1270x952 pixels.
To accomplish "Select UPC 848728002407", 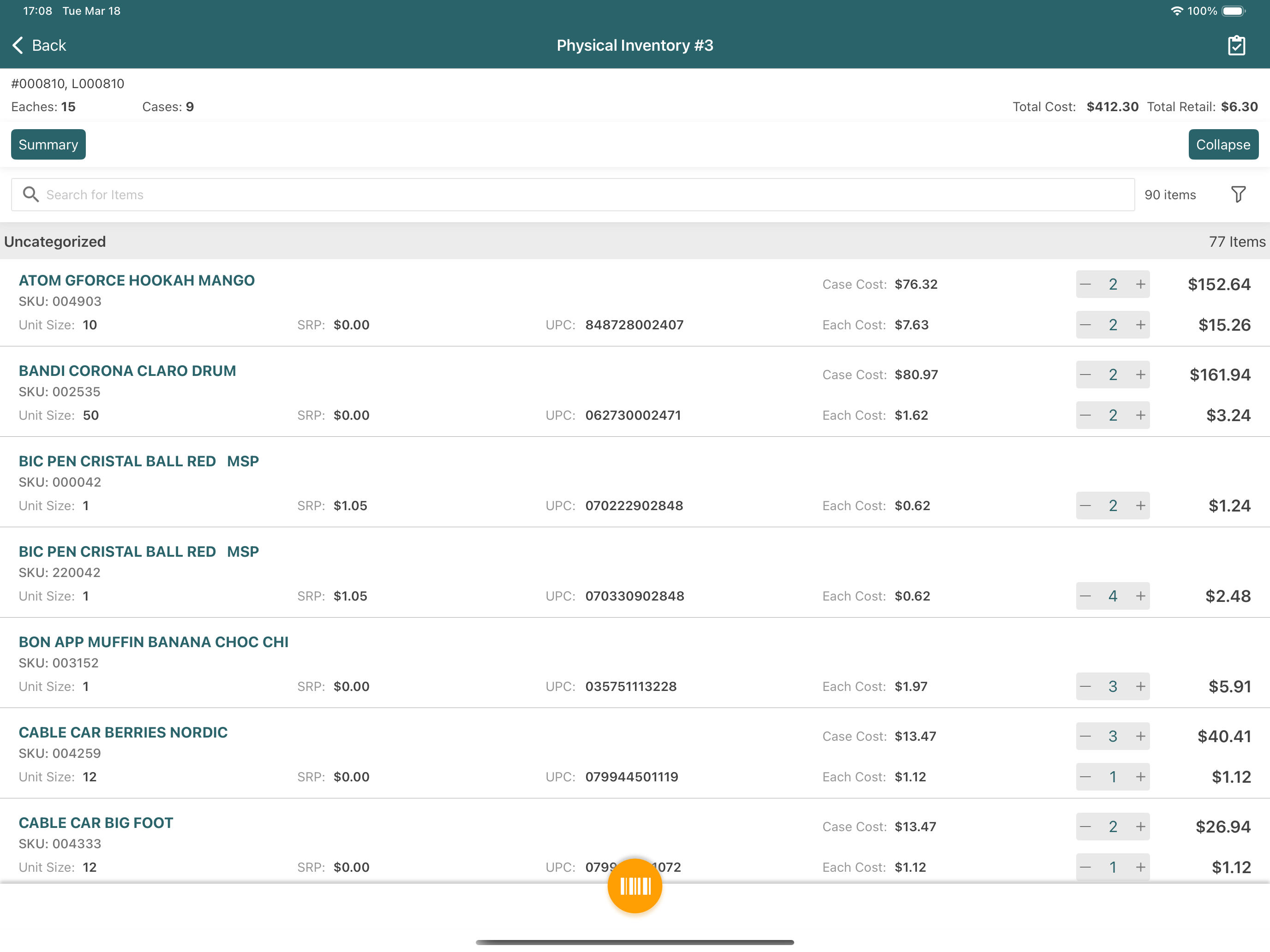I will point(635,325).
